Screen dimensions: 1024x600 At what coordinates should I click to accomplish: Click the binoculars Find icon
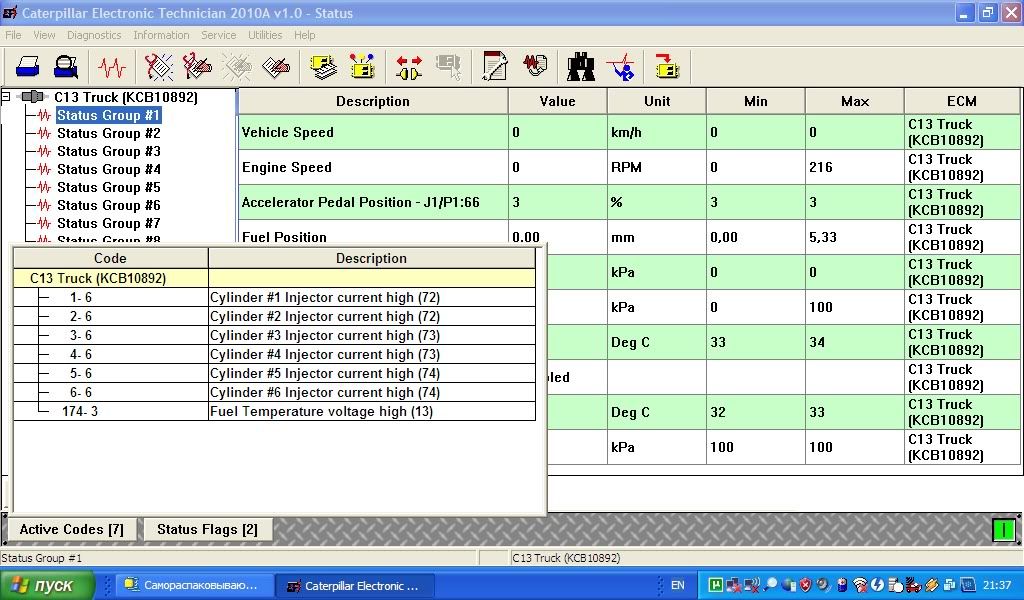tap(581, 67)
